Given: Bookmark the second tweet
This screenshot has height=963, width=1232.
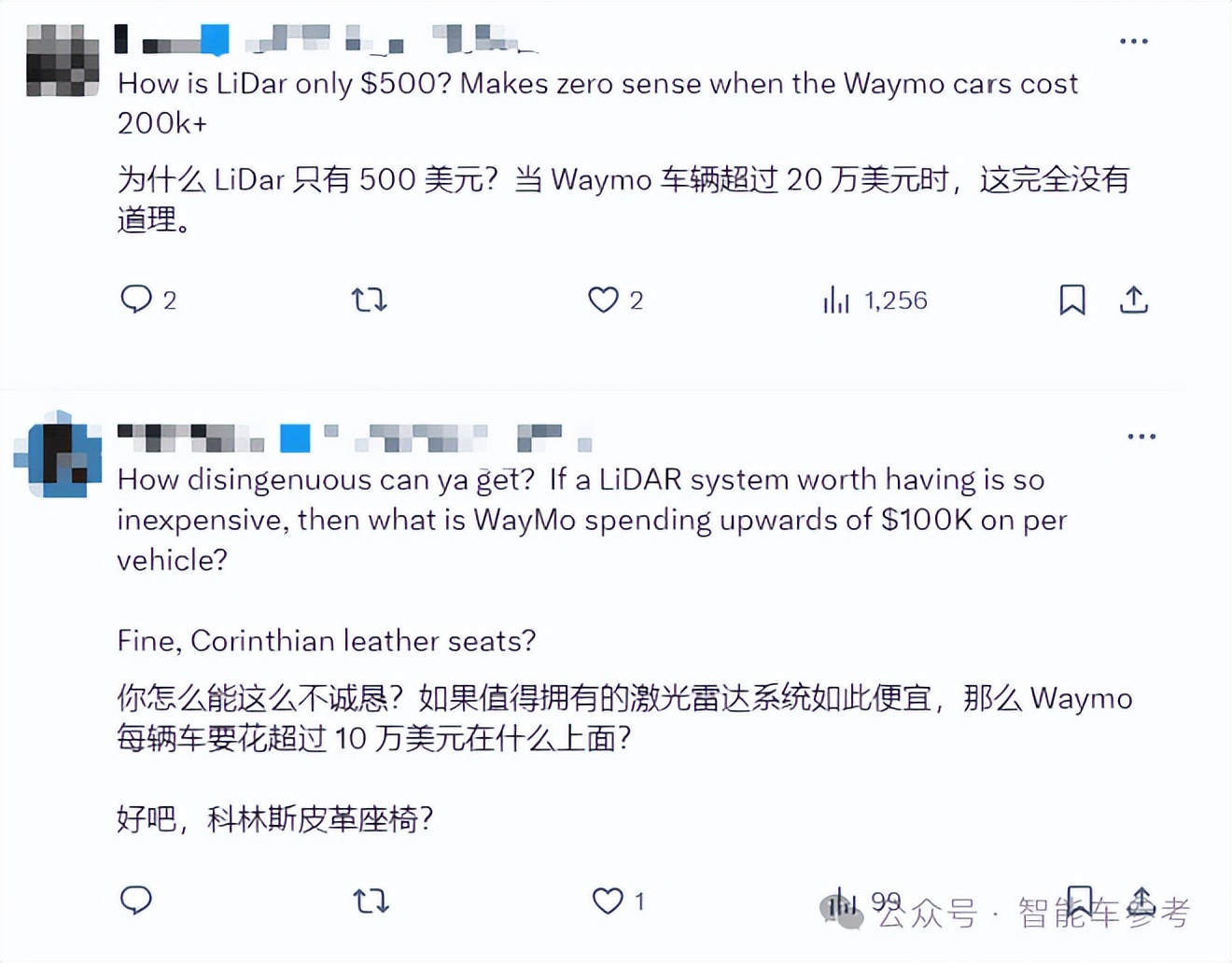Looking at the screenshot, I should pos(1080,900).
